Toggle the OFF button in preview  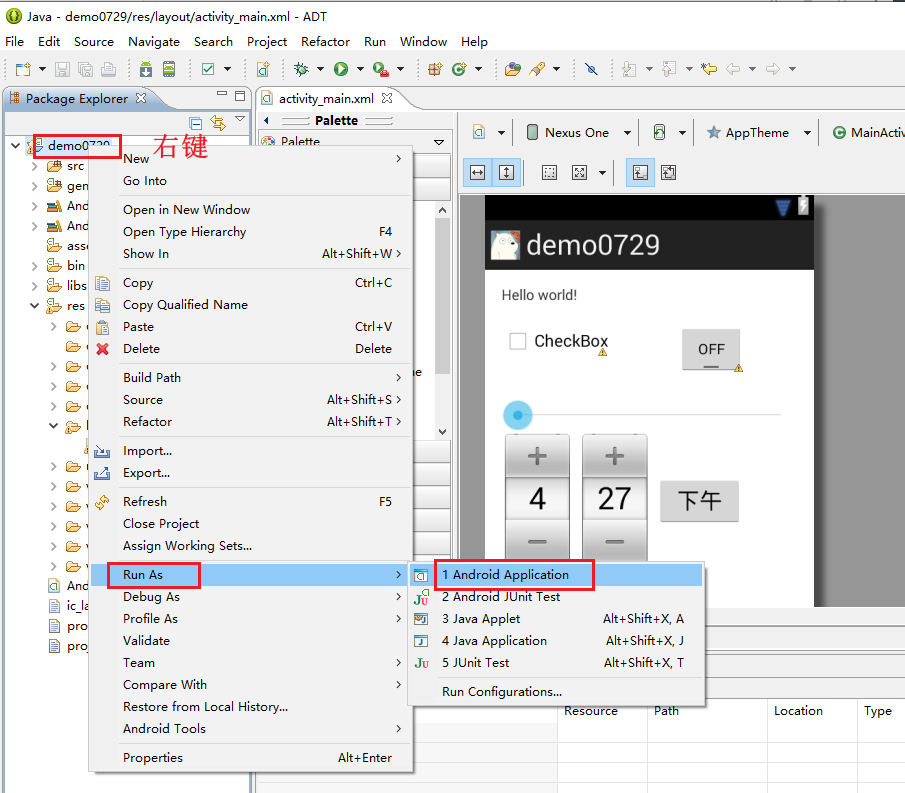711,349
